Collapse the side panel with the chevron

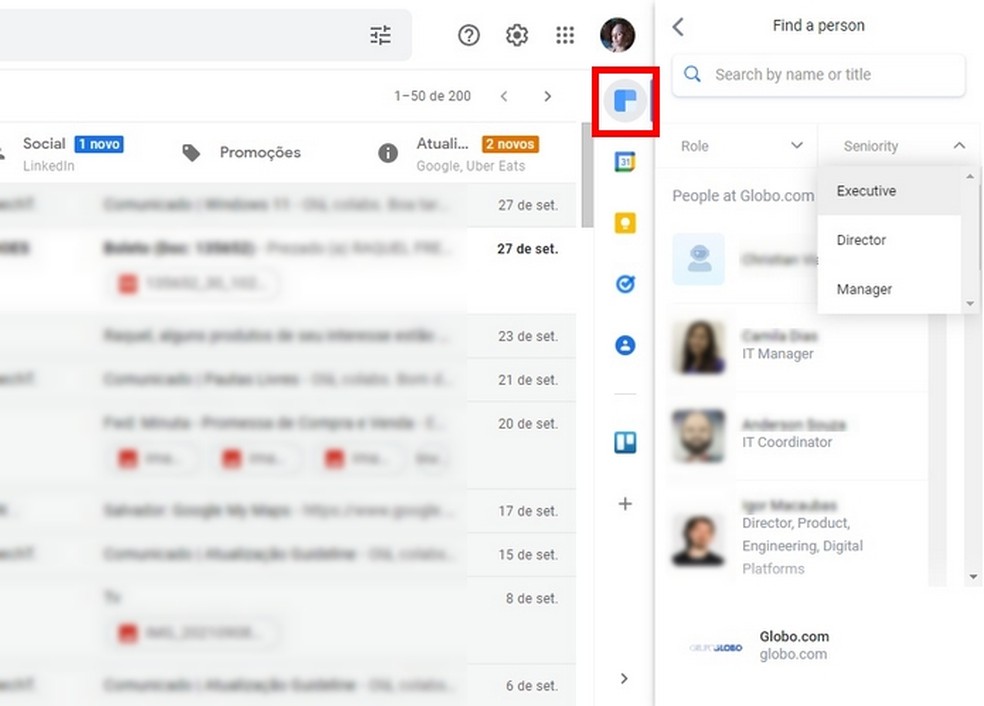click(624, 676)
